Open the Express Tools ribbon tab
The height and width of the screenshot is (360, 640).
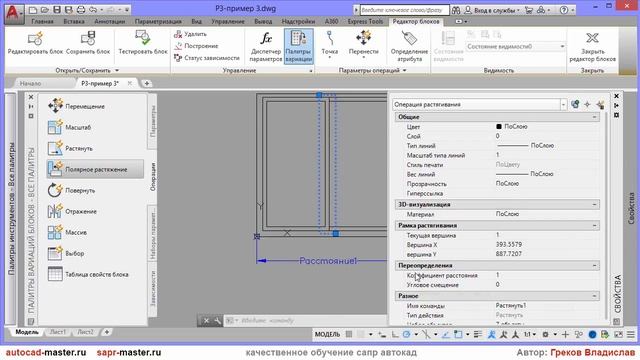tap(365, 21)
